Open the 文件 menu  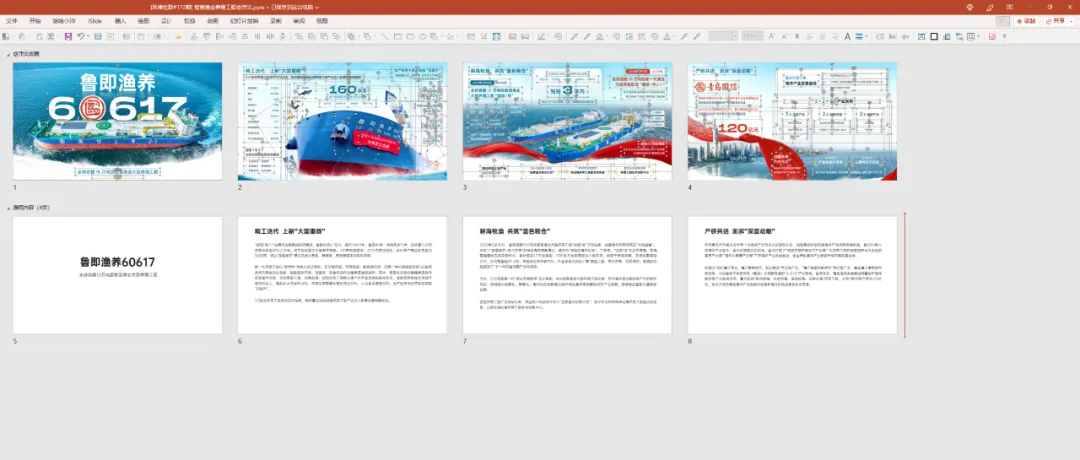12,21
